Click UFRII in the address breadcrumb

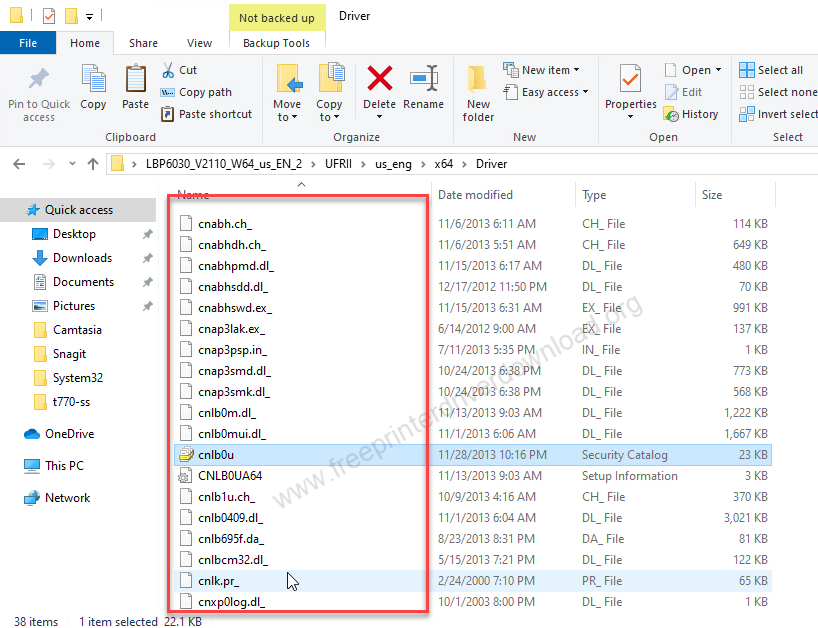(x=339, y=164)
